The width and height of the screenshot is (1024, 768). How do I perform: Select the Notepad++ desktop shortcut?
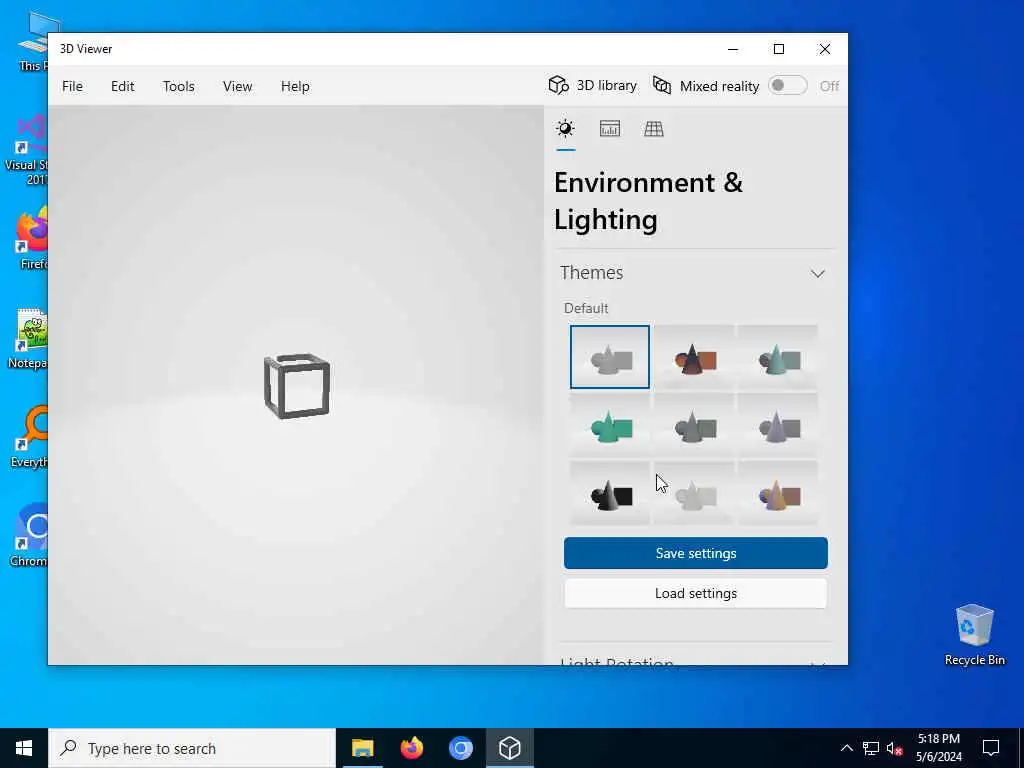(29, 340)
